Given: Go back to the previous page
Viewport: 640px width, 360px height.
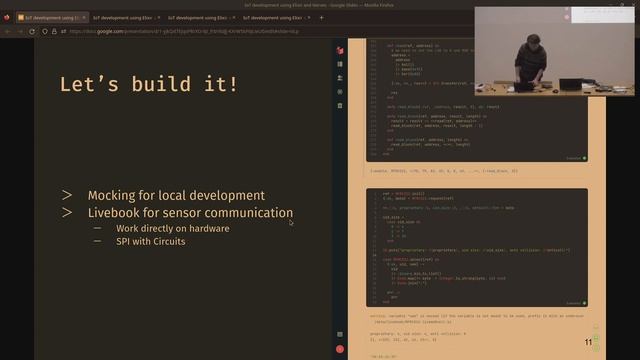Looking at the screenshot, I should (x=7, y=31).
